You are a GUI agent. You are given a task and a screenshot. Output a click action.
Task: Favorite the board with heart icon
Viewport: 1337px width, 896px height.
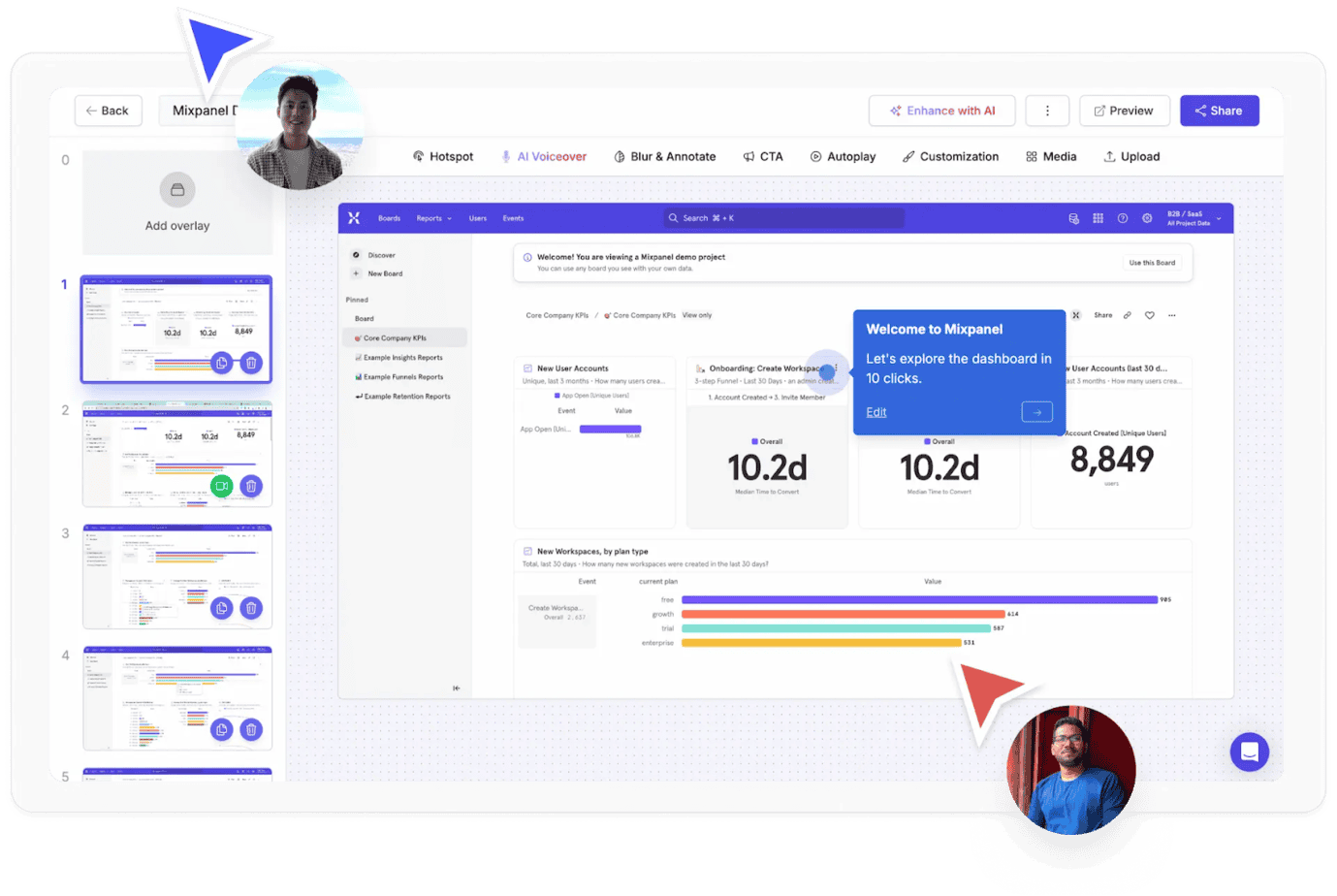coord(1150,315)
